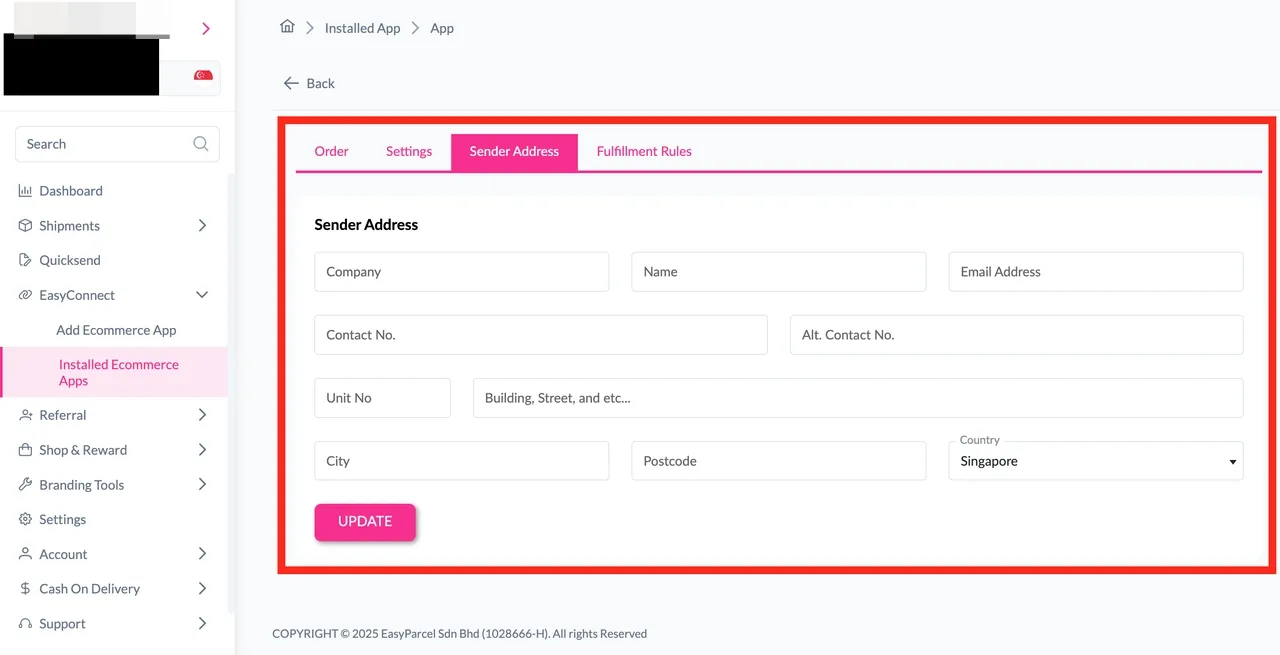This screenshot has height=655, width=1280.
Task: Expand the Shipments sidebar section
Action: click(x=203, y=225)
